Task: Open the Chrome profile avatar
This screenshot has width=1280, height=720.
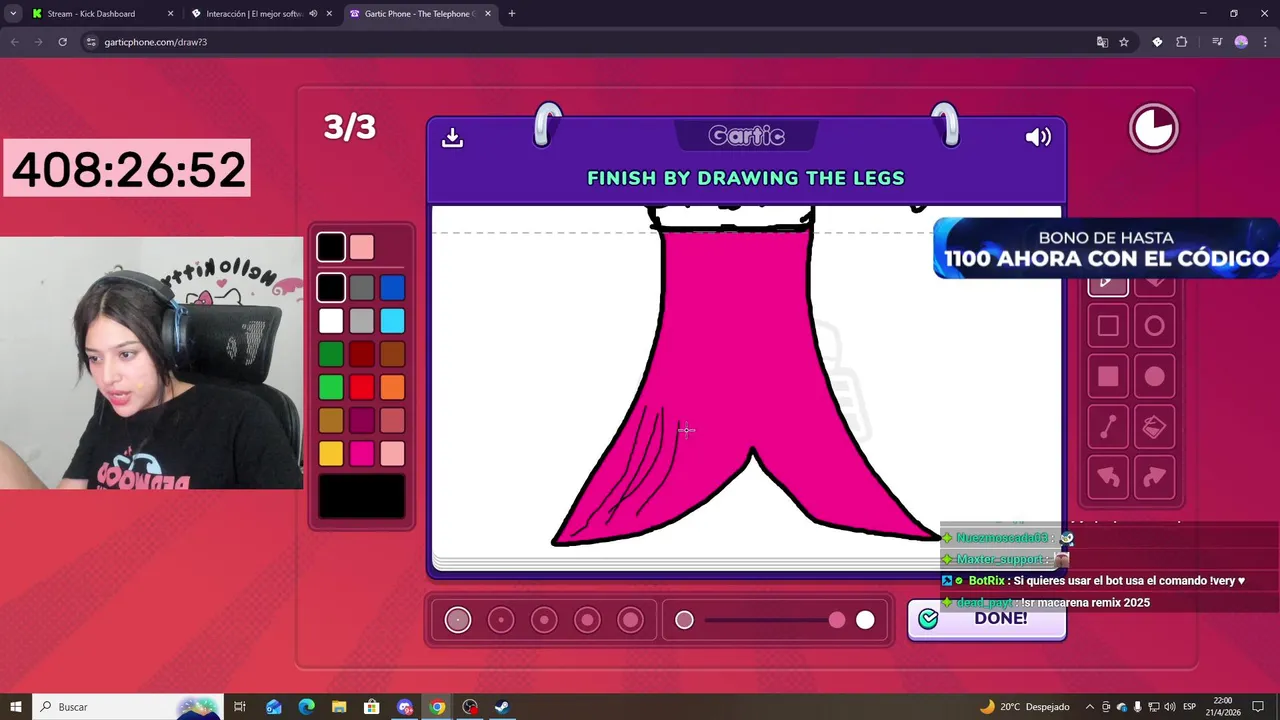Action: click(1241, 42)
